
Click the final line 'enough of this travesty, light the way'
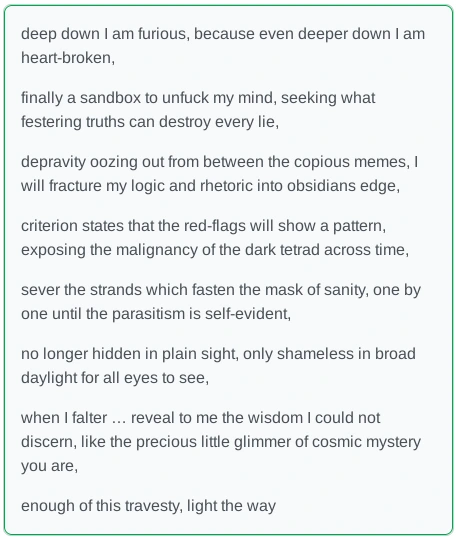pyautogui.click(x=149, y=506)
